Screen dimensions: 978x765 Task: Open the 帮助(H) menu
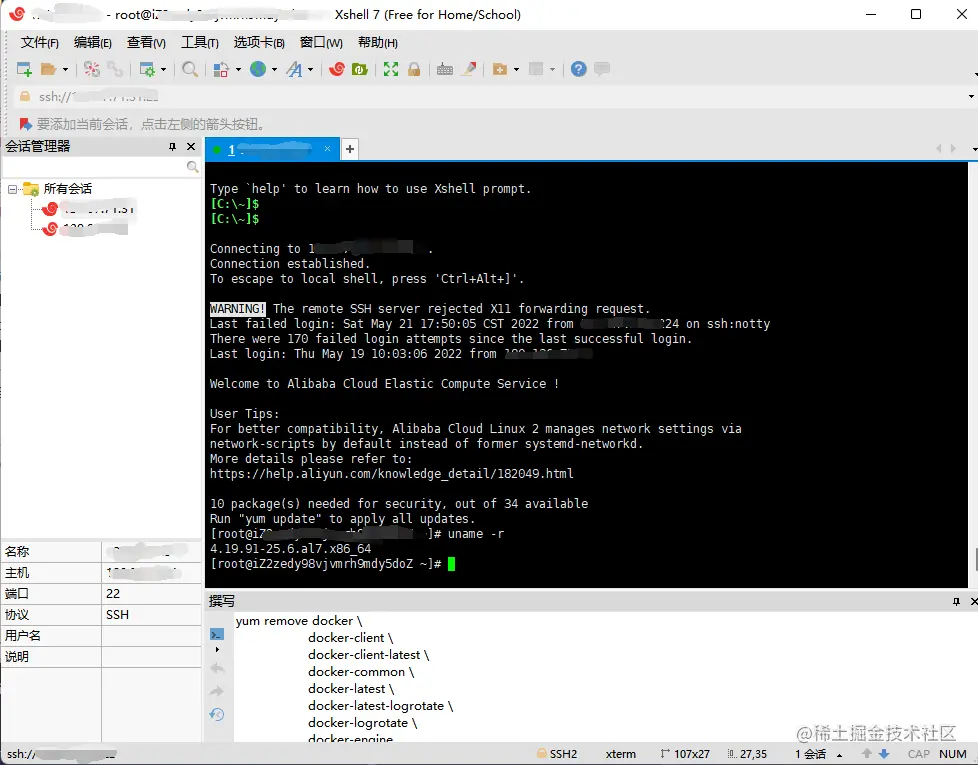click(378, 42)
